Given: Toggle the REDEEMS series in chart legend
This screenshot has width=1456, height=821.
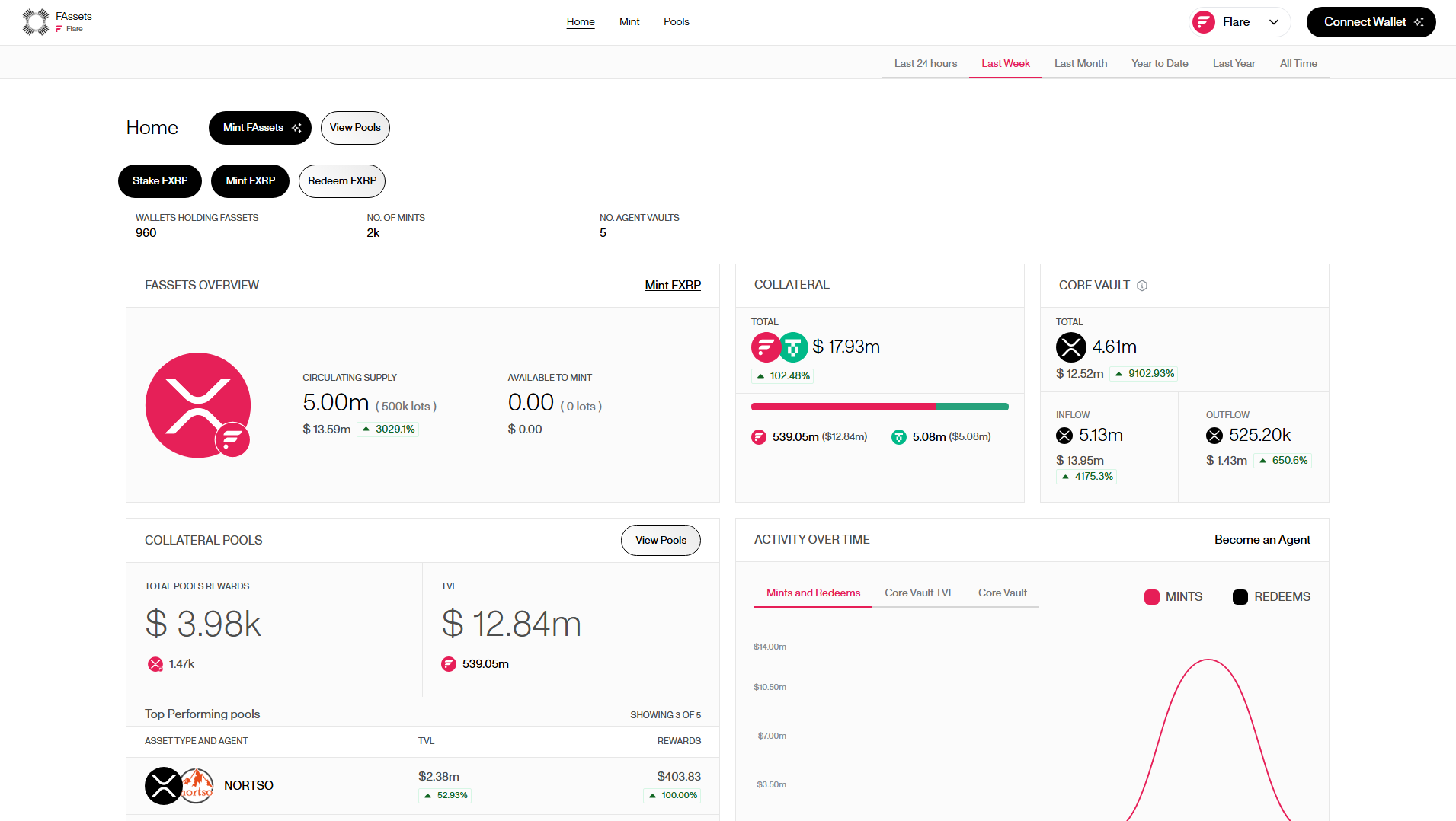Looking at the screenshot, I should 1272,597.
